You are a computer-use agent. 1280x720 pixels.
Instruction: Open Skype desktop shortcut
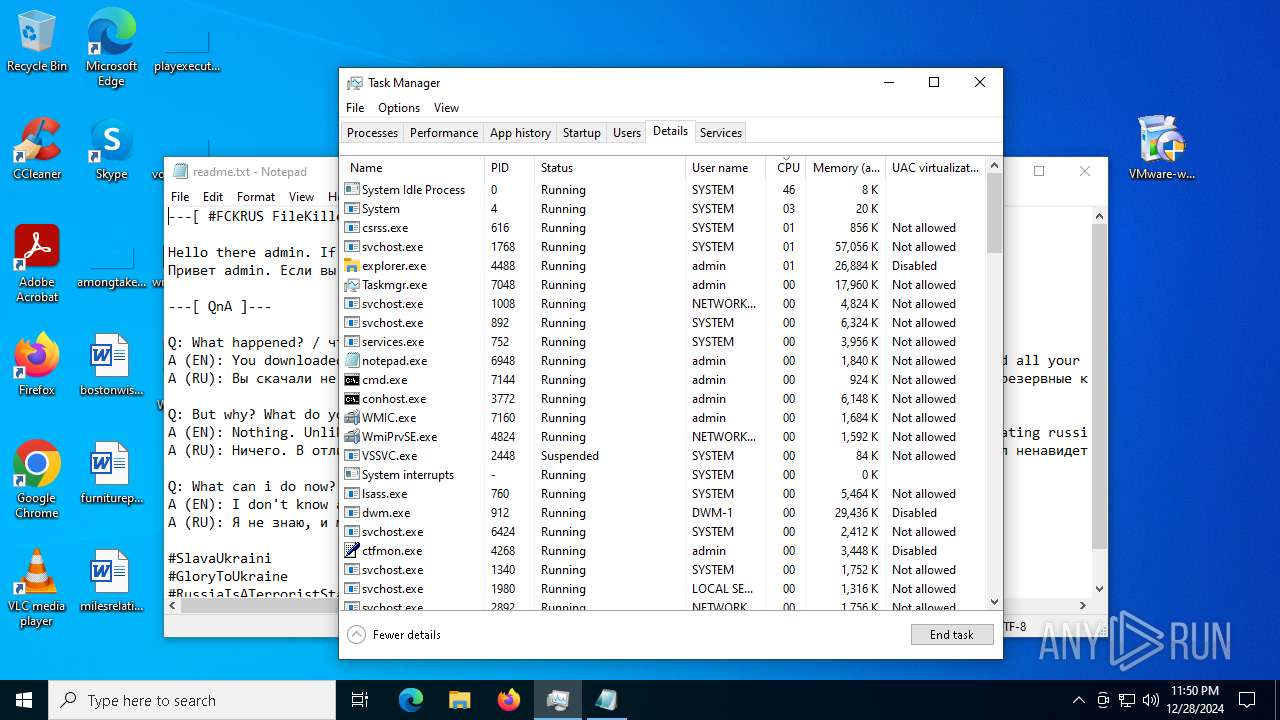[111, 150]
